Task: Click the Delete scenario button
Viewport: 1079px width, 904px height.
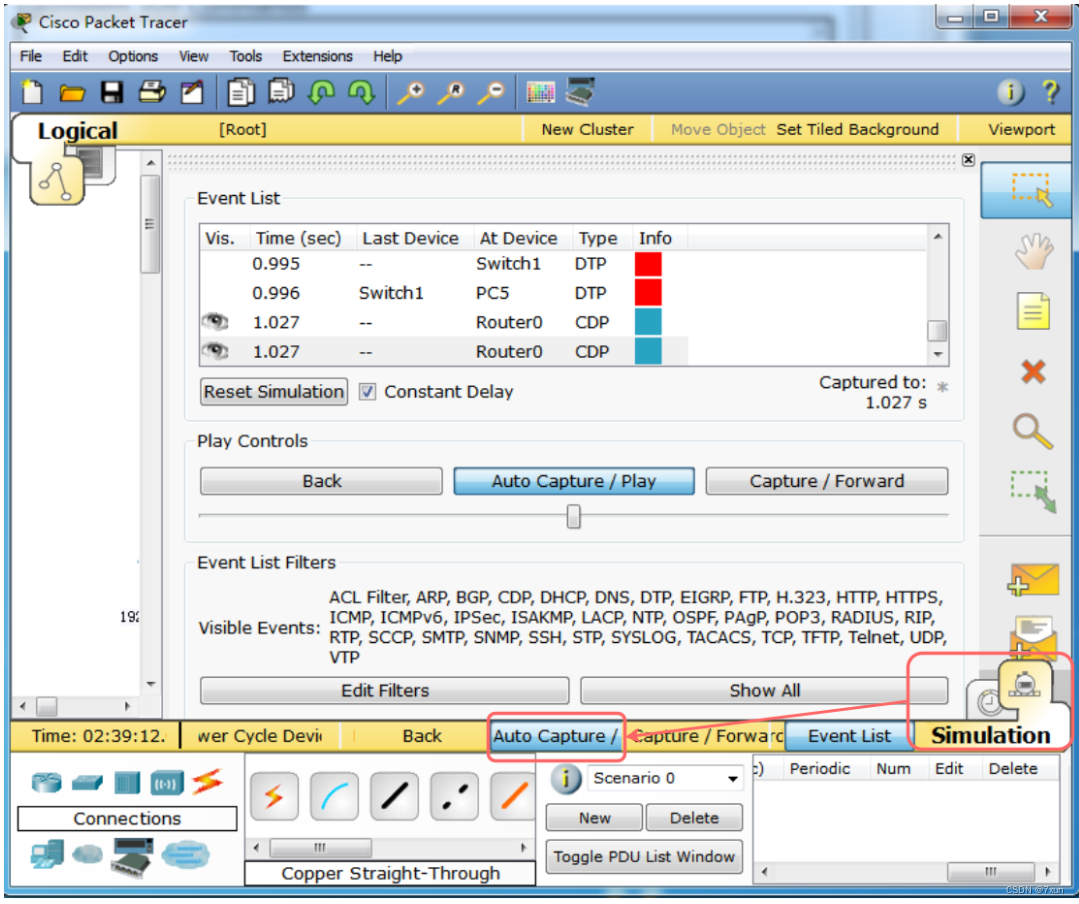Action: [x=694, y=818]
